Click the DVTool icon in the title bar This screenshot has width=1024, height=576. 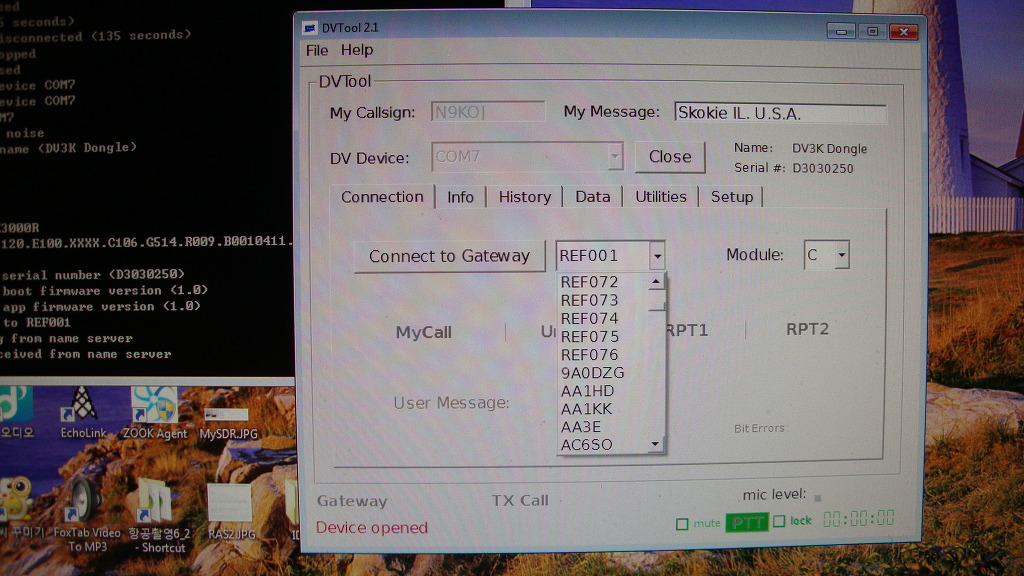[x=308, y=27]
